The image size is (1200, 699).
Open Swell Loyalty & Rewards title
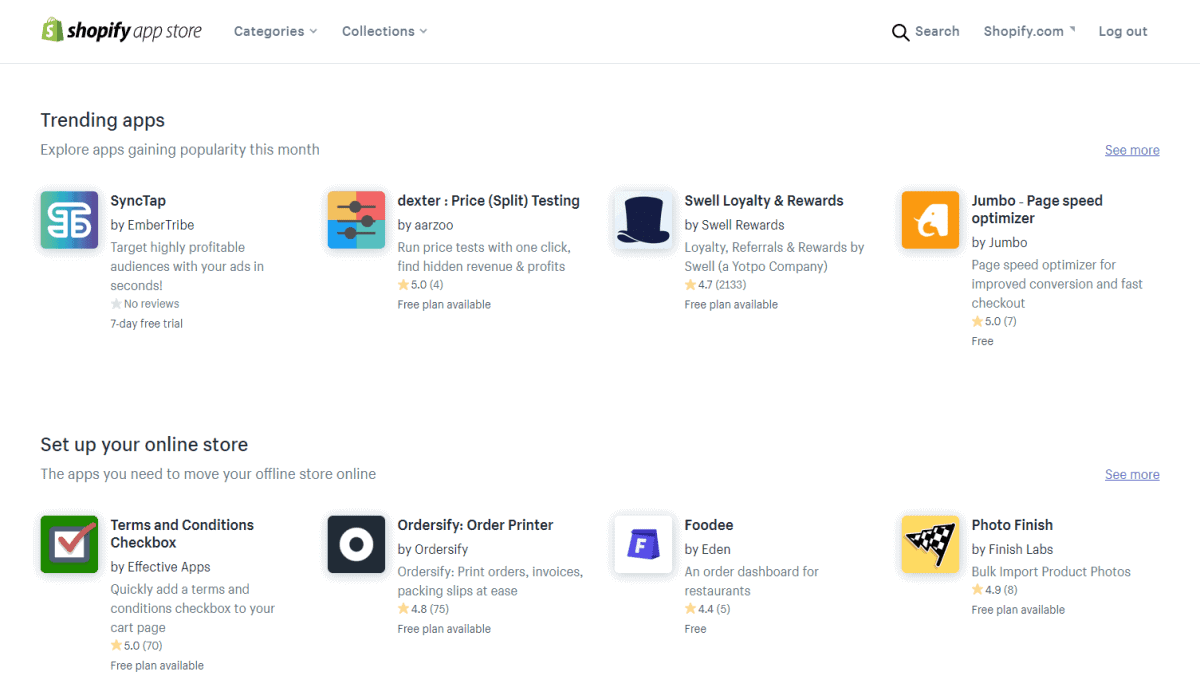coord(764,201)
